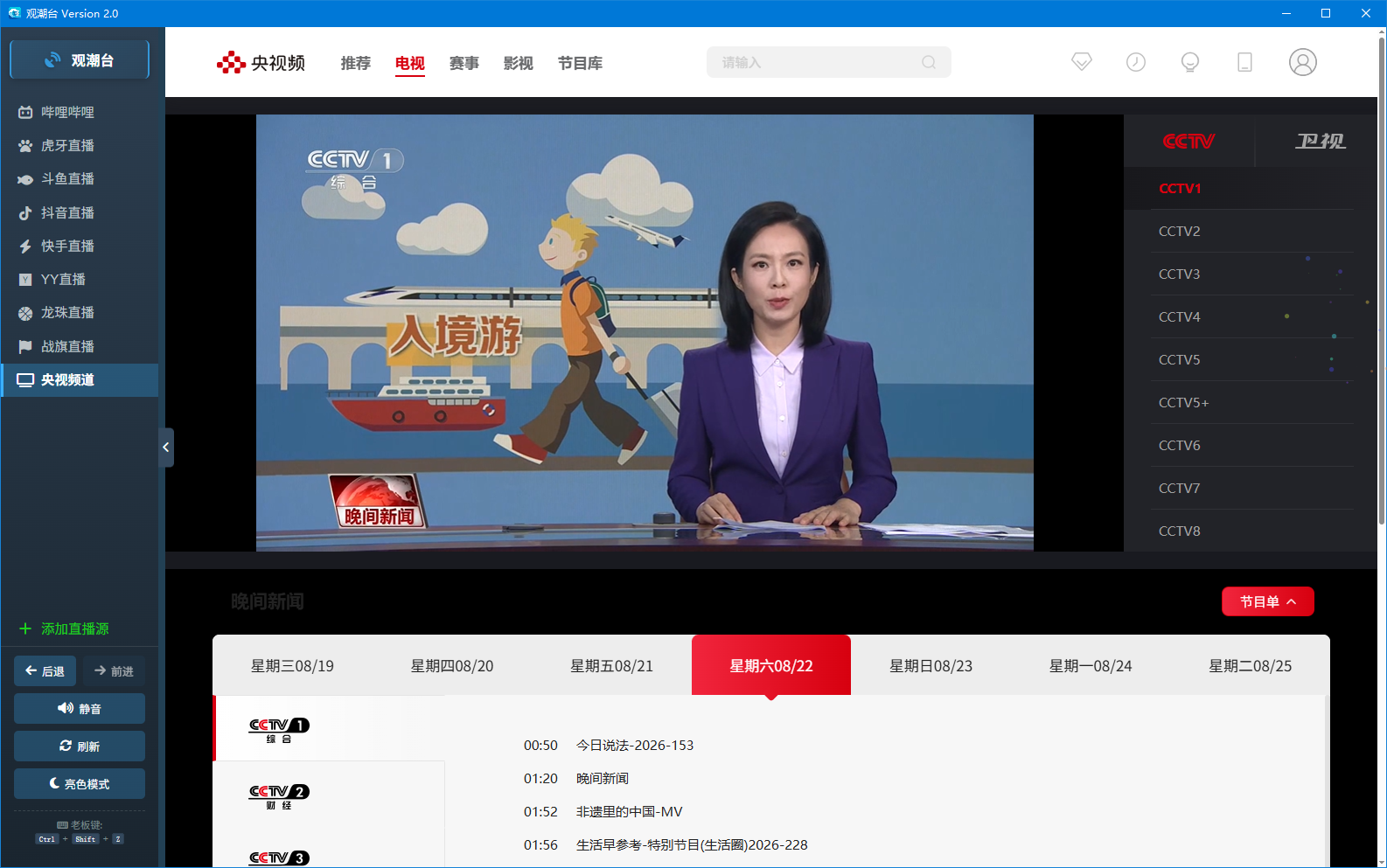The image size is (1387, 868).
Task: Click the 央视频 logo
Action: (x=261, y=63)
